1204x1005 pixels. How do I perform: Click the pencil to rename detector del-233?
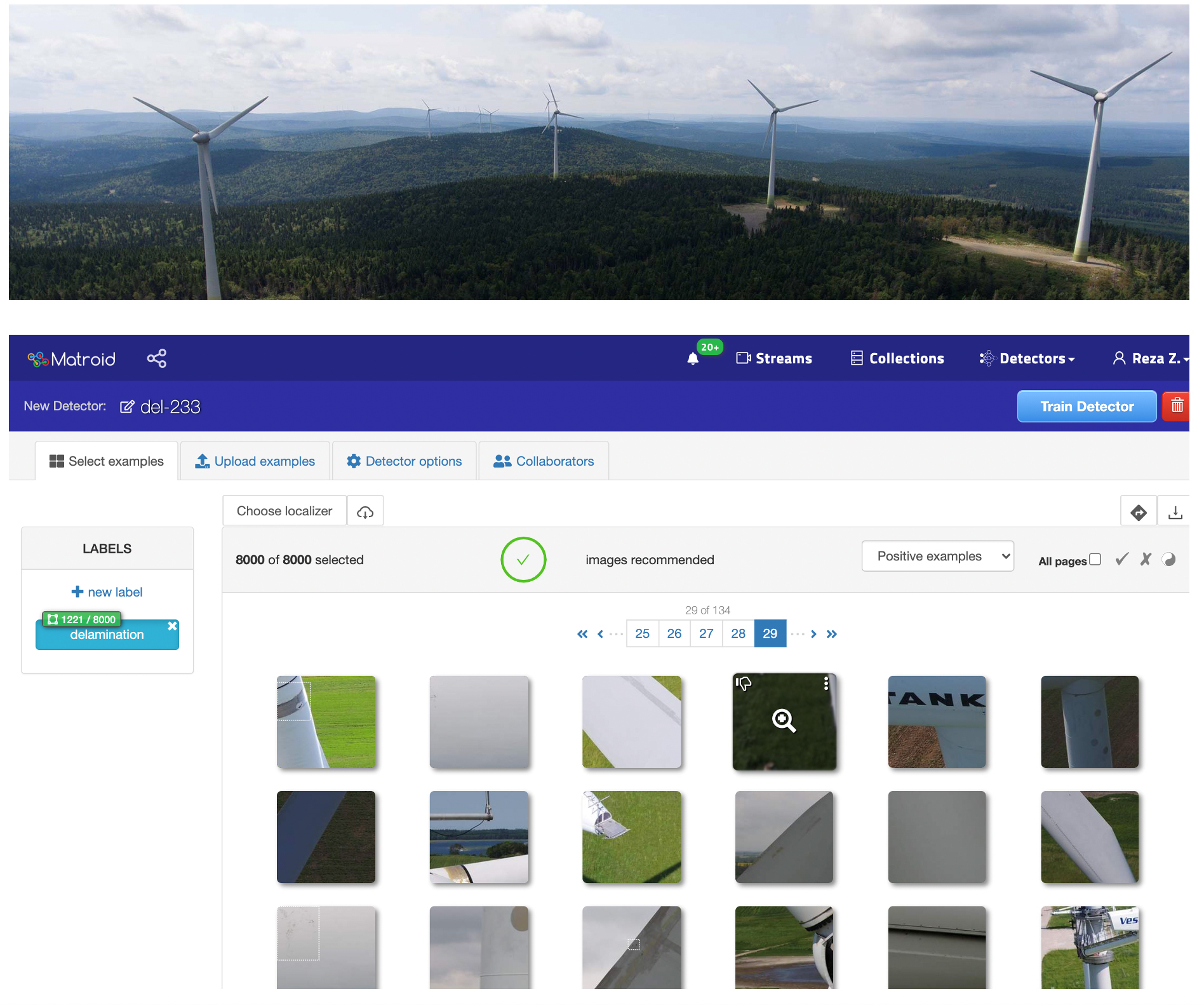click(x=128, y=407)
